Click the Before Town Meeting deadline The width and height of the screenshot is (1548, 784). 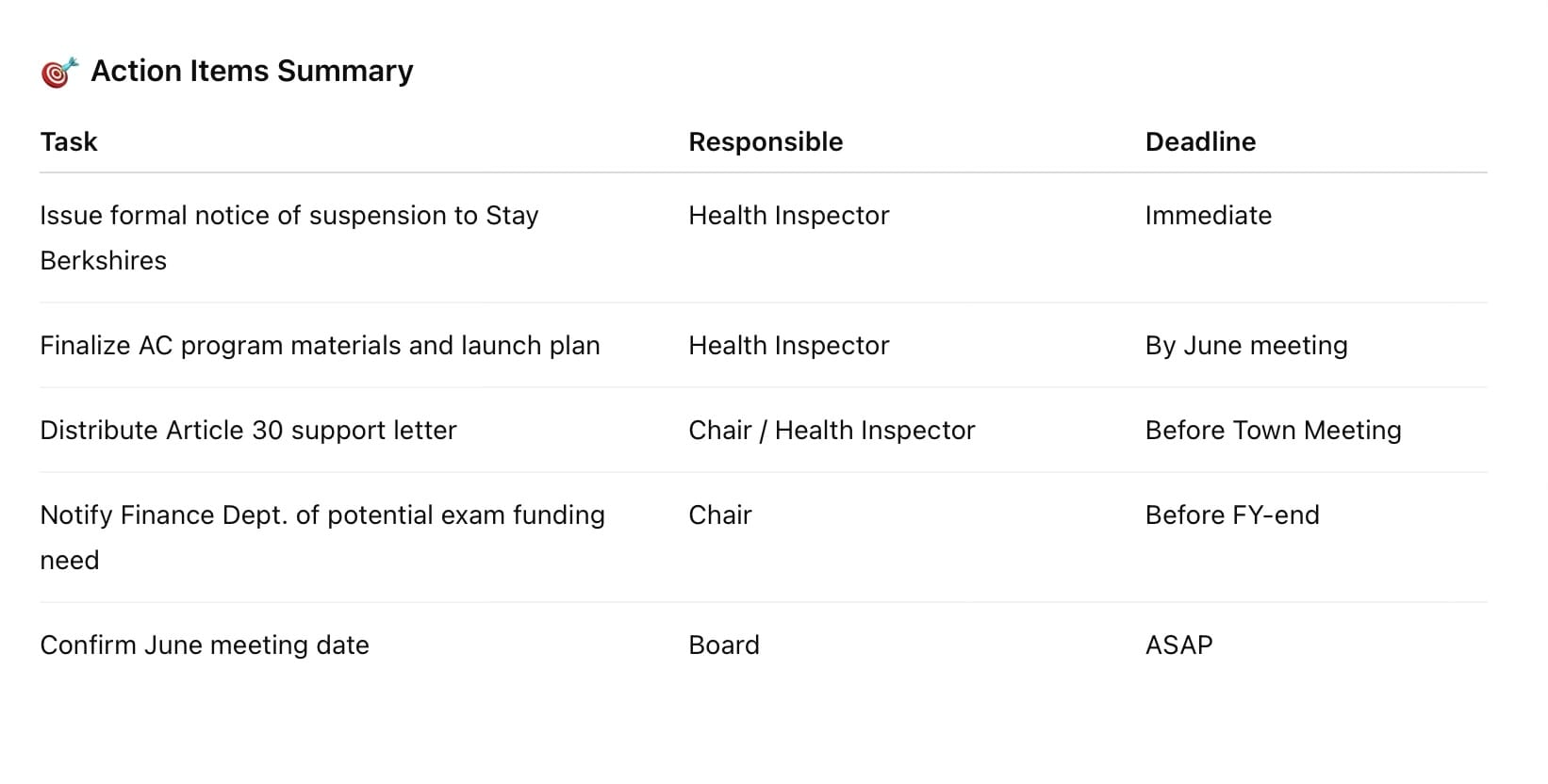[x=1273, y=431]
